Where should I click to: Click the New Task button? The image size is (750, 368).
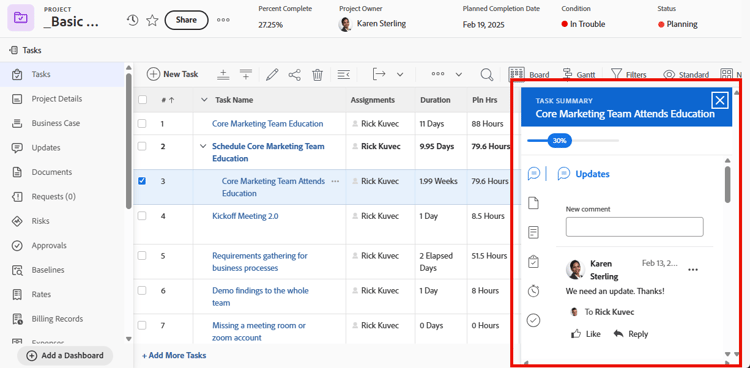[173, 74]
